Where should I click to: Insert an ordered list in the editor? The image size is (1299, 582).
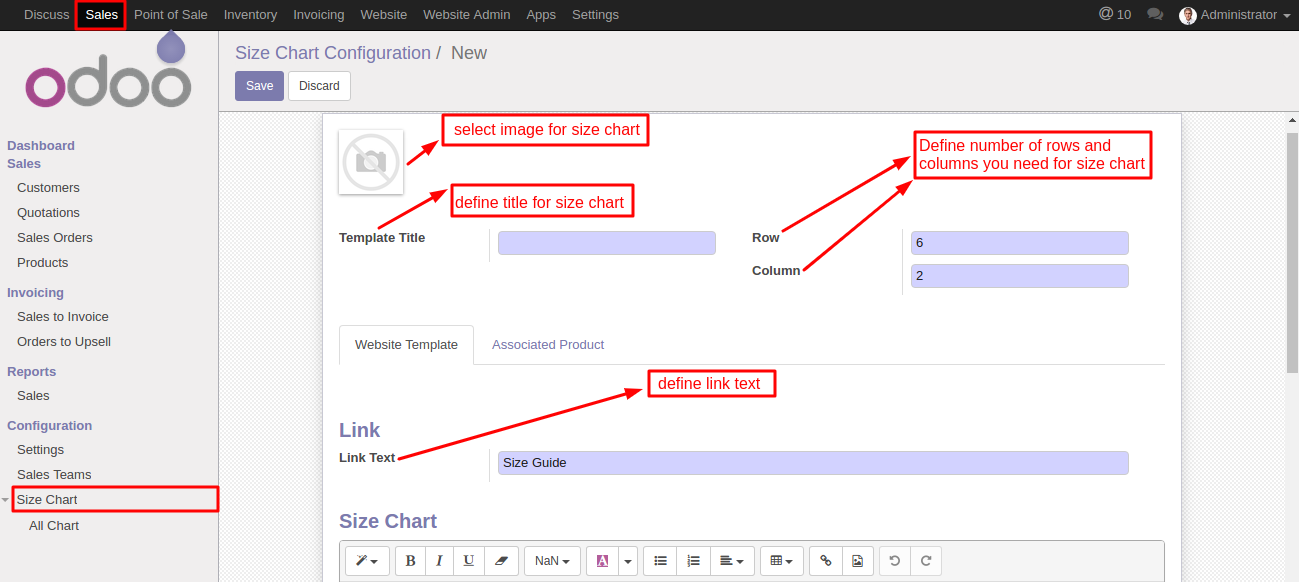[693, 560]
